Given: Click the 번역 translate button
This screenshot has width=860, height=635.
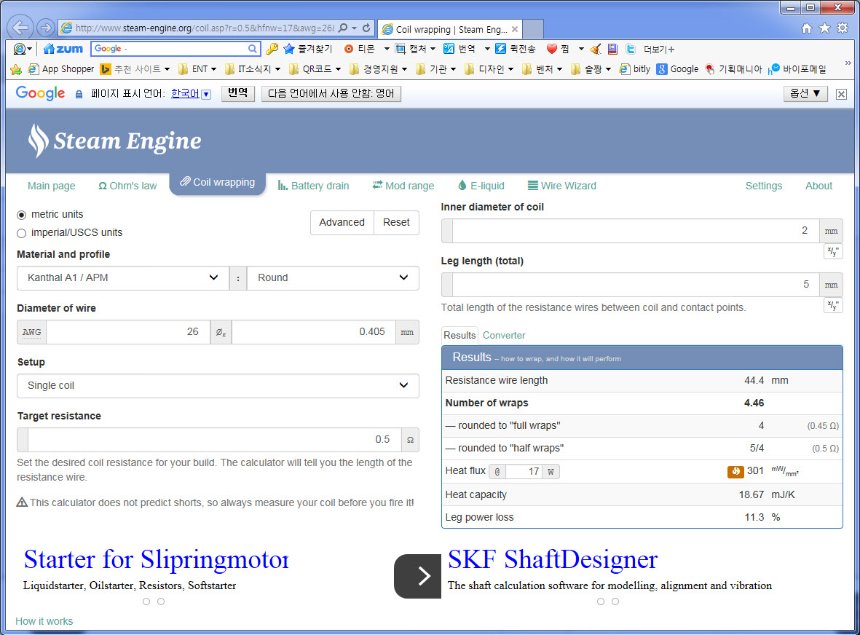Looking at the screenshot, I should (237, 94).
